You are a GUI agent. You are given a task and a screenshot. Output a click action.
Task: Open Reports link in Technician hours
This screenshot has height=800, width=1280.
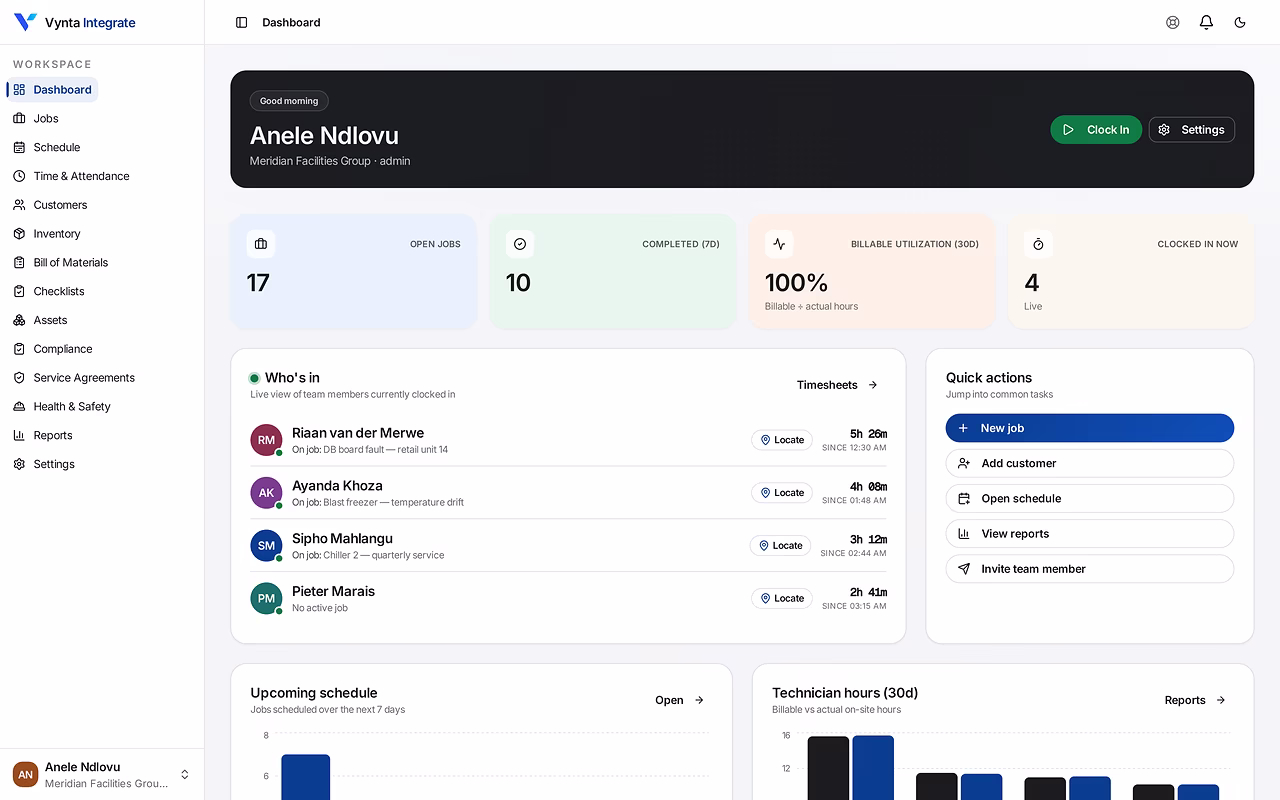(1195, 700)
